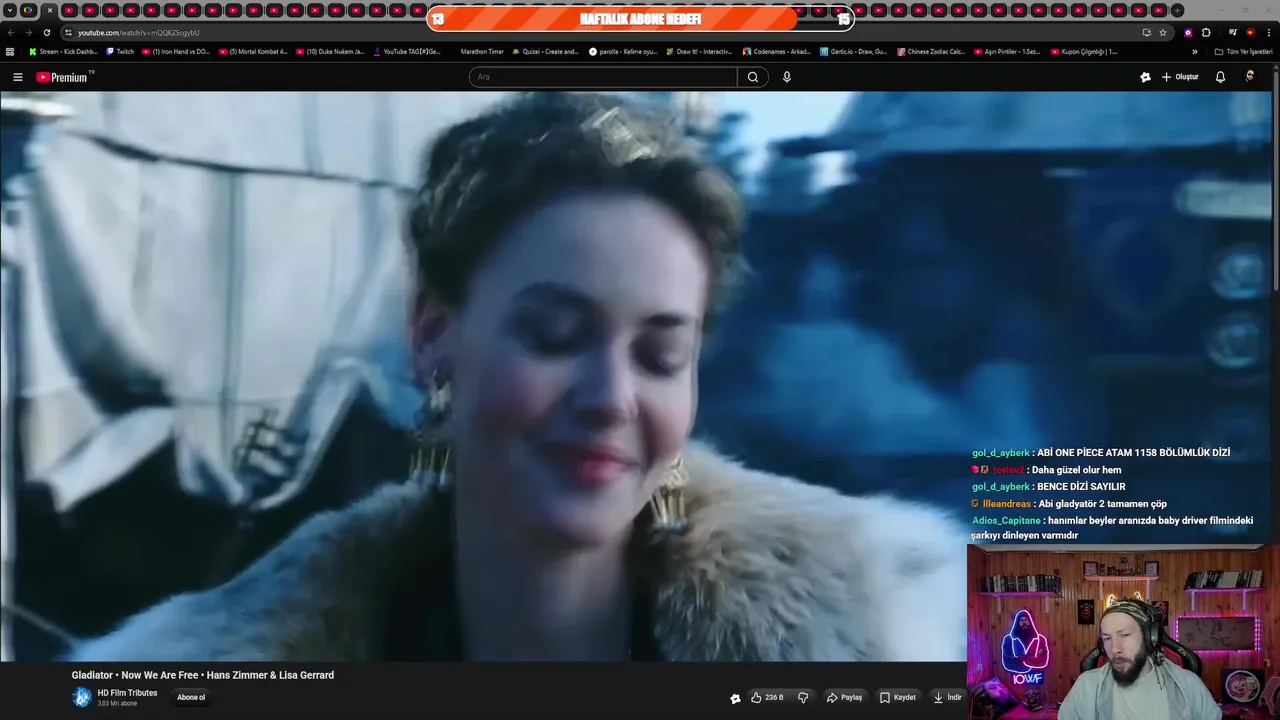Open the YouTube hamburger guide menu
Viewport: 1280px width, 720px height.
(17, 77)
